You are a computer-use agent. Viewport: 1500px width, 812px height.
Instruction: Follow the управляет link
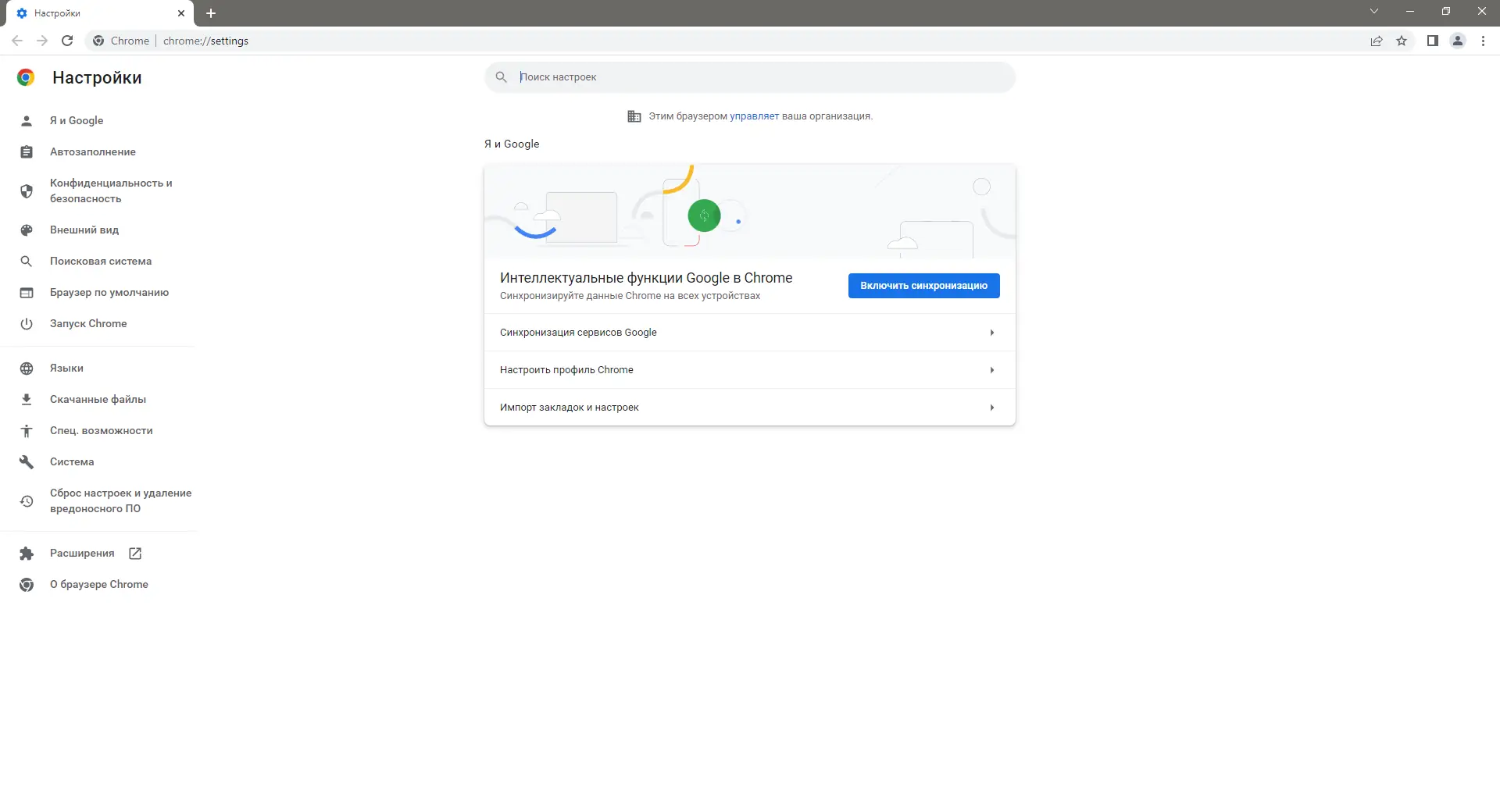(x=754, y=116)
